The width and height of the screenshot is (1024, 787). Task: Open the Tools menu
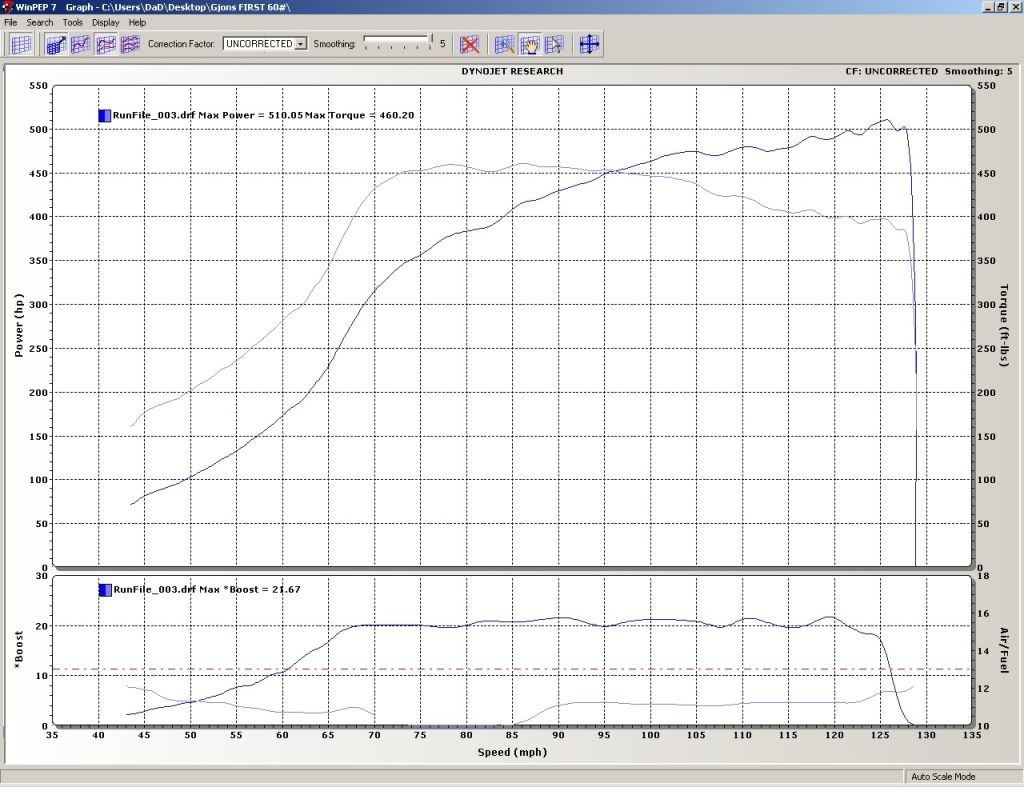(x=72, y=22)
